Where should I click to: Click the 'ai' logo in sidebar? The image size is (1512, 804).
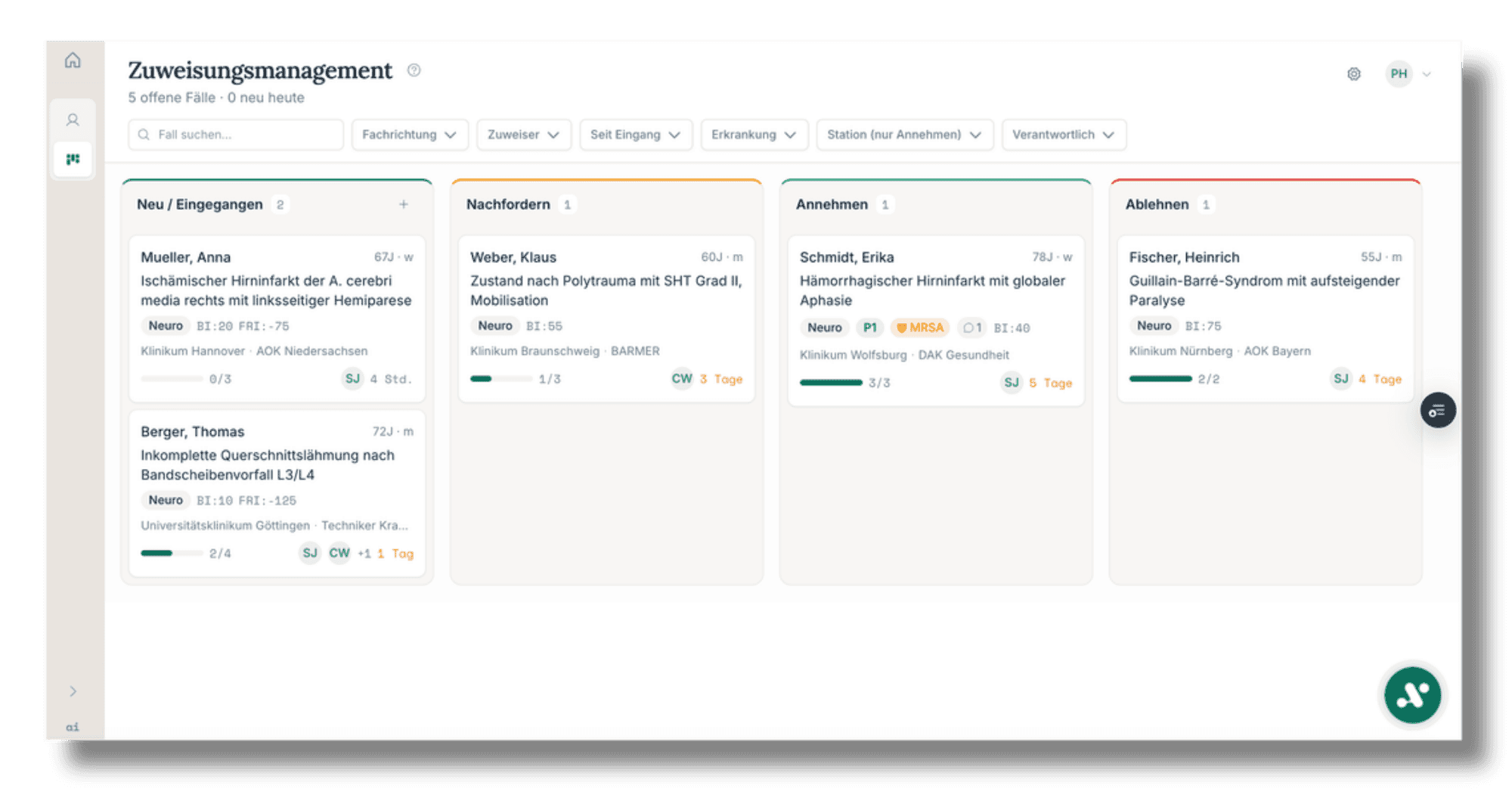[x=73, y=727]
